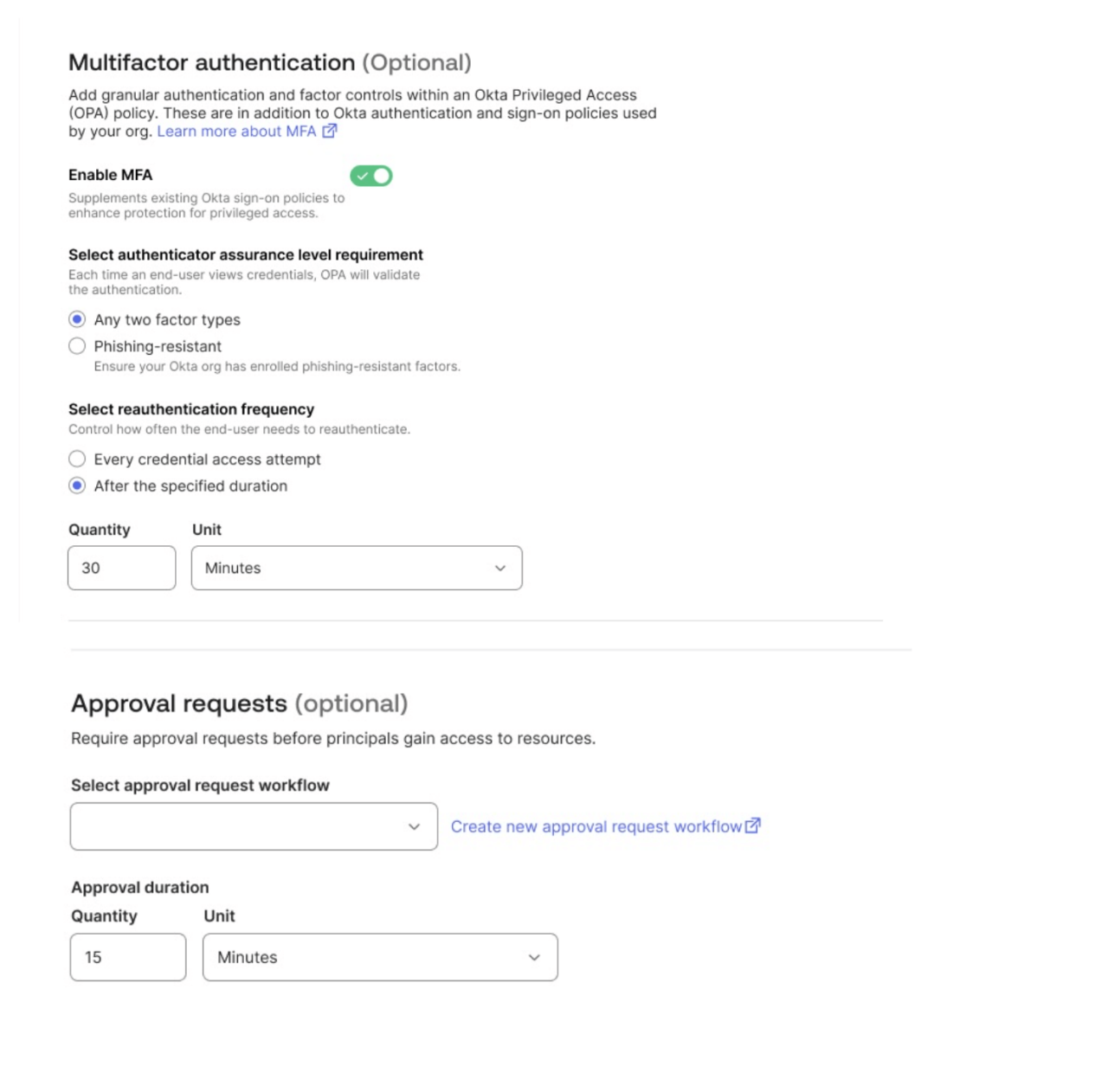1108x1092 pixels.
Task: Open the Approval duration Unit dropdown
Action: point(380,958)
